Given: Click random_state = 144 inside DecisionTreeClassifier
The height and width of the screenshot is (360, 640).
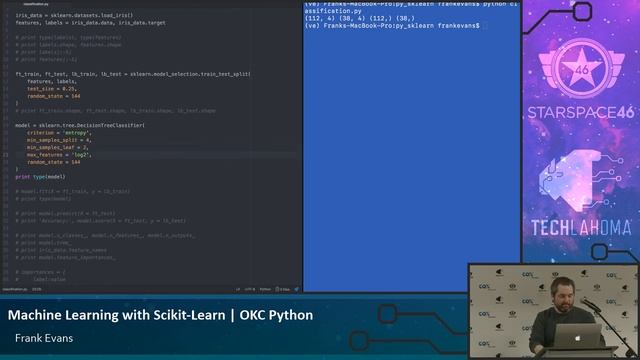Looking at the screenshot, I should click(x=54, y=162).
